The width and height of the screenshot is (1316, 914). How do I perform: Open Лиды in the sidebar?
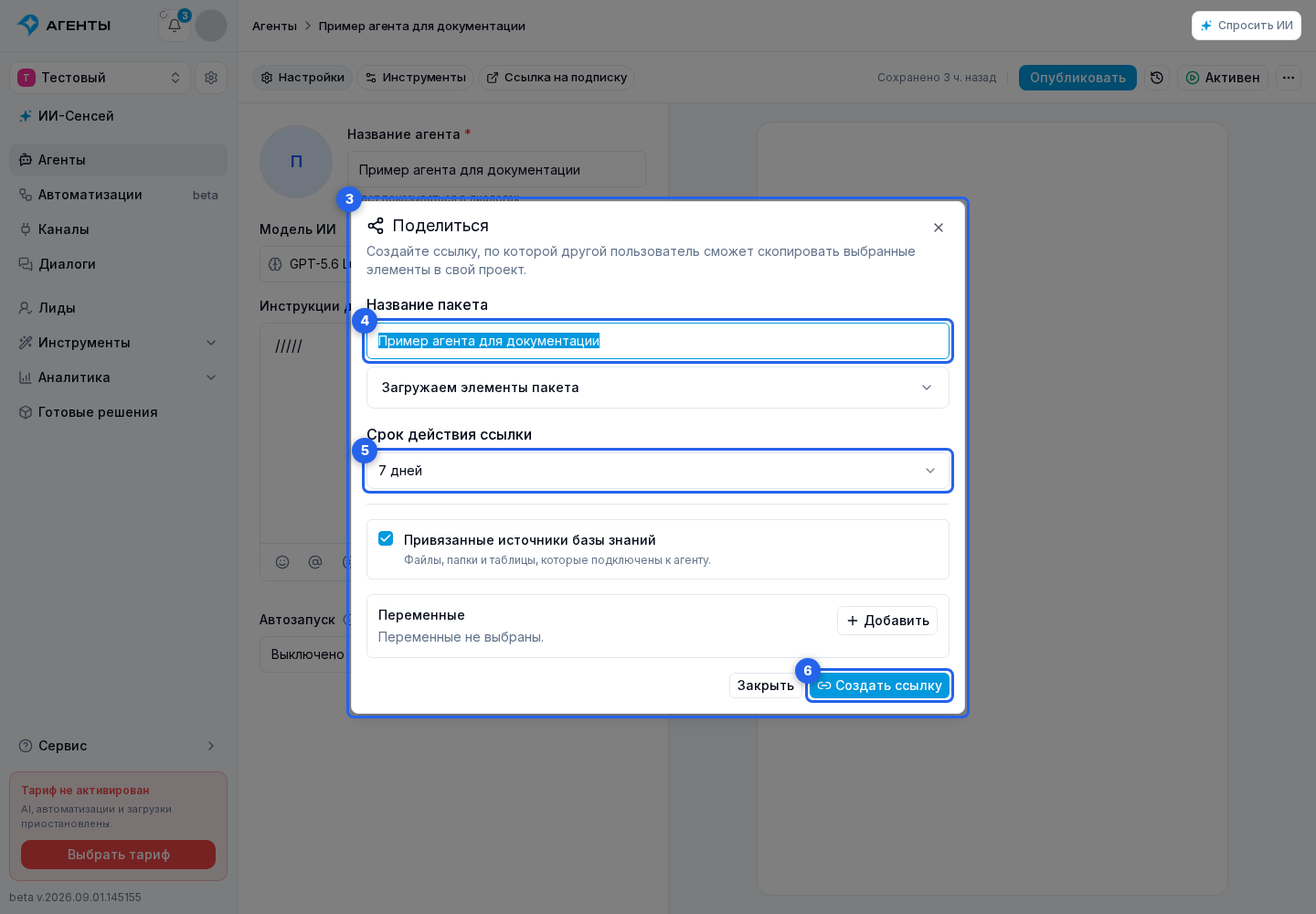coord(118,308)
